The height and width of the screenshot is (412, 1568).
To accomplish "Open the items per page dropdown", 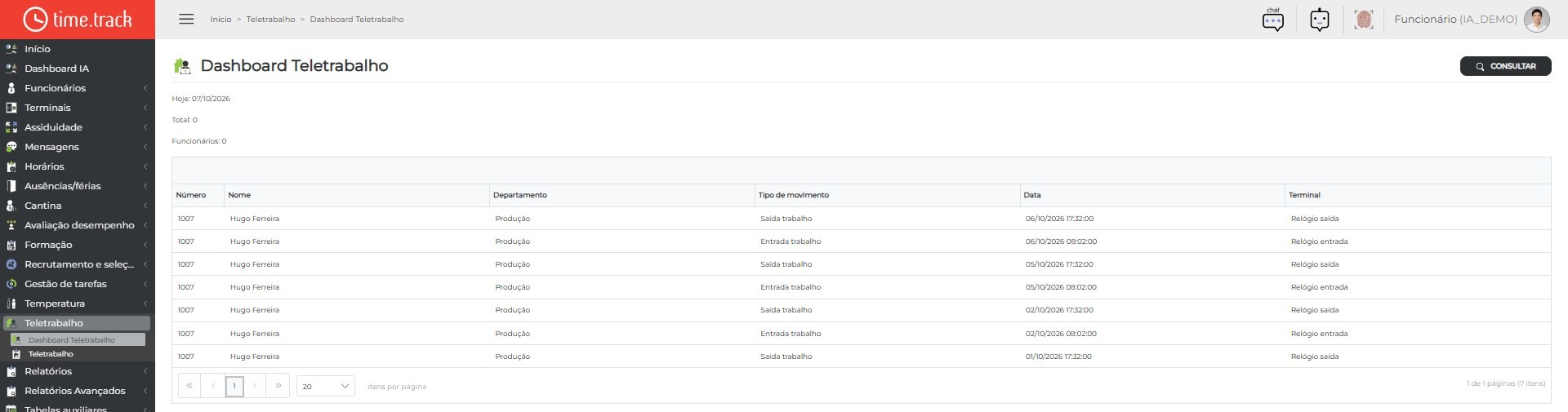I will (x=325, y=386).
